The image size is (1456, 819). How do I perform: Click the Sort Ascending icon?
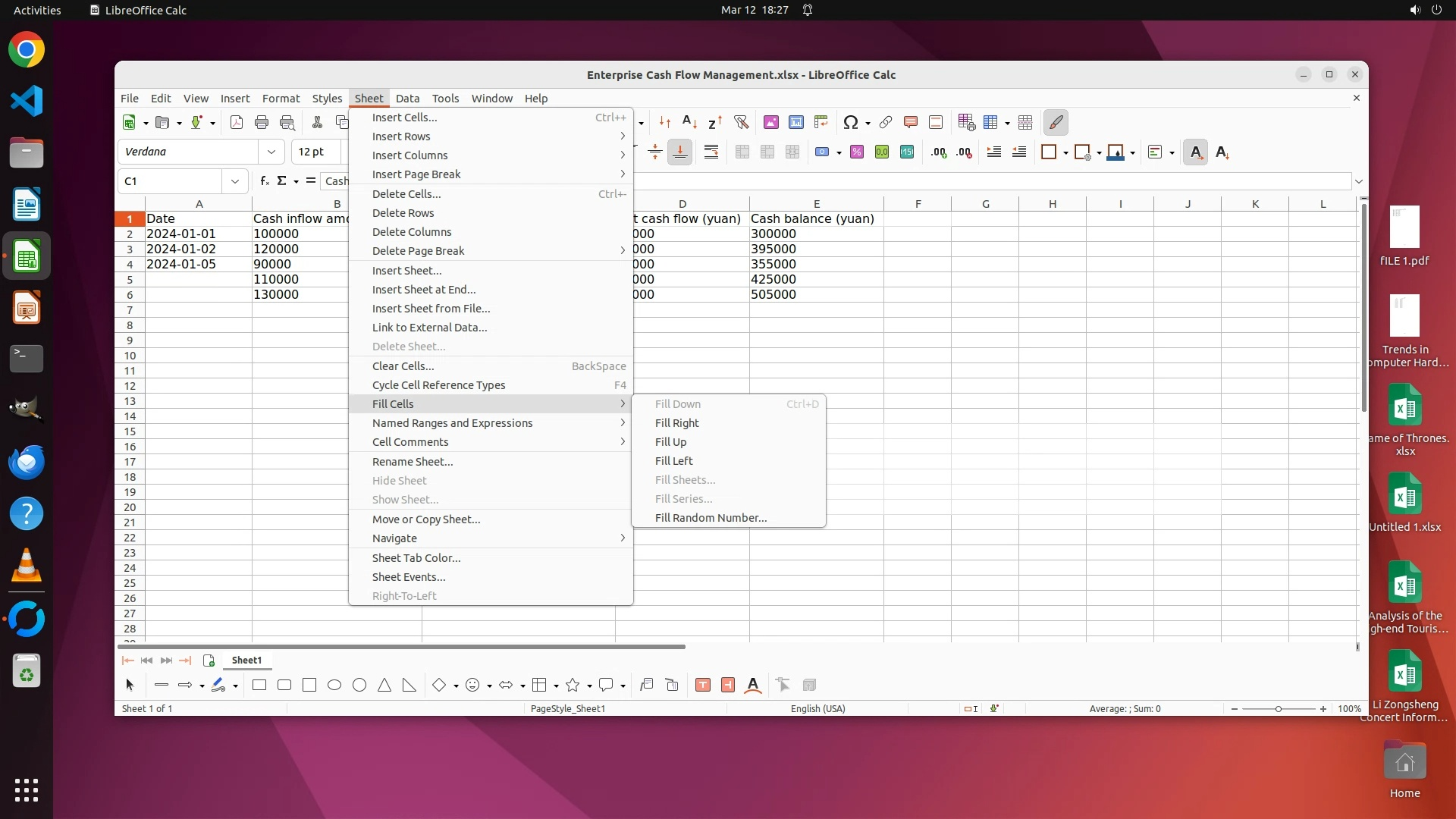click(x=689, y=122)
